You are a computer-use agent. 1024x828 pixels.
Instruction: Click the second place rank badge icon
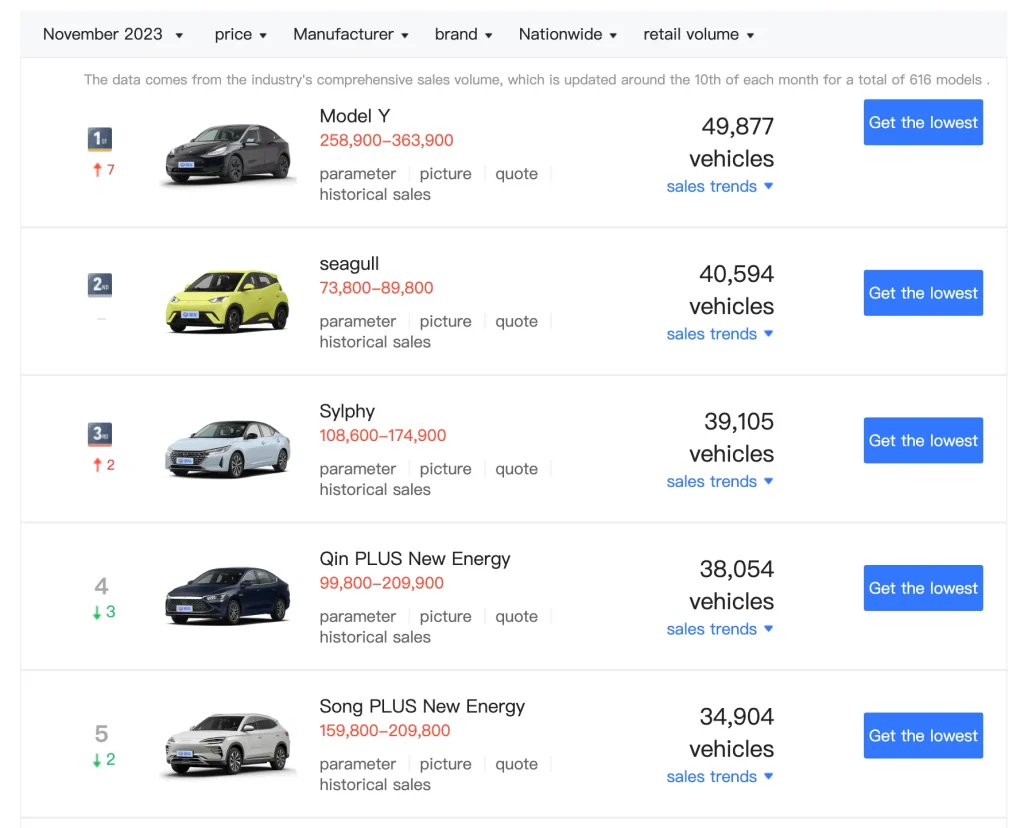[x=100, y=285]
